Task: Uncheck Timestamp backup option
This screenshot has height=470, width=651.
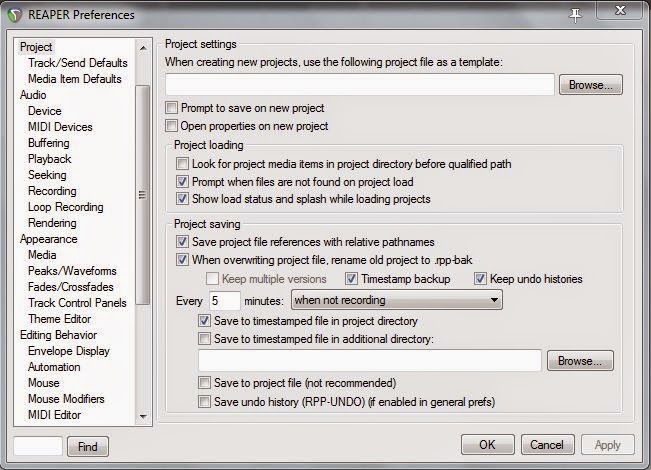Action: (x=351, y=279)
